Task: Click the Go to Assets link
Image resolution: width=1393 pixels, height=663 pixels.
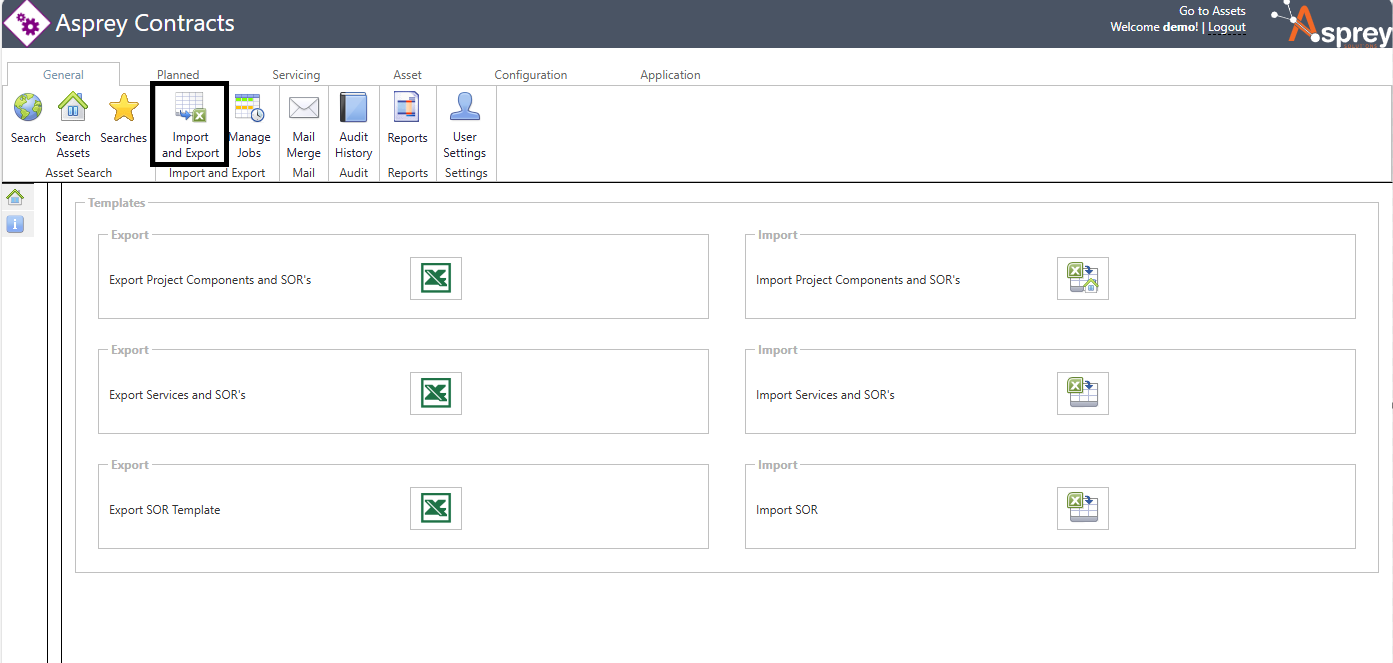Action: [1212, 11]
